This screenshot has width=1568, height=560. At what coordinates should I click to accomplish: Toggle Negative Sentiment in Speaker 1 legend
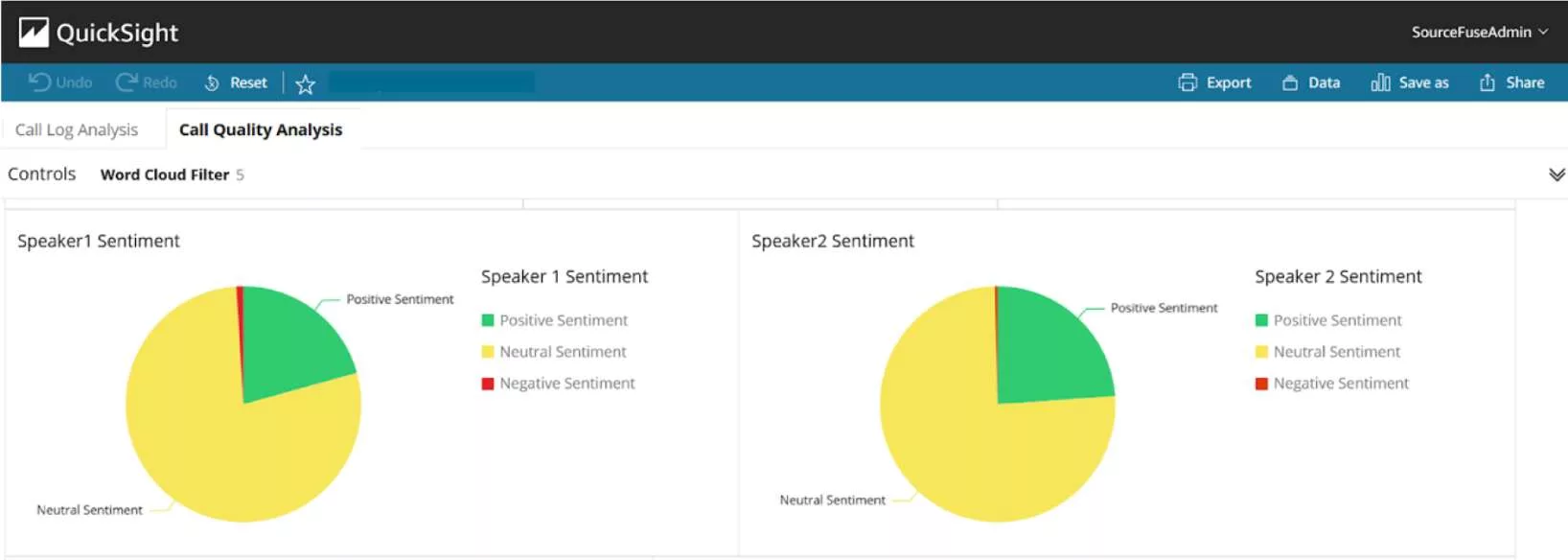(558, 384)
